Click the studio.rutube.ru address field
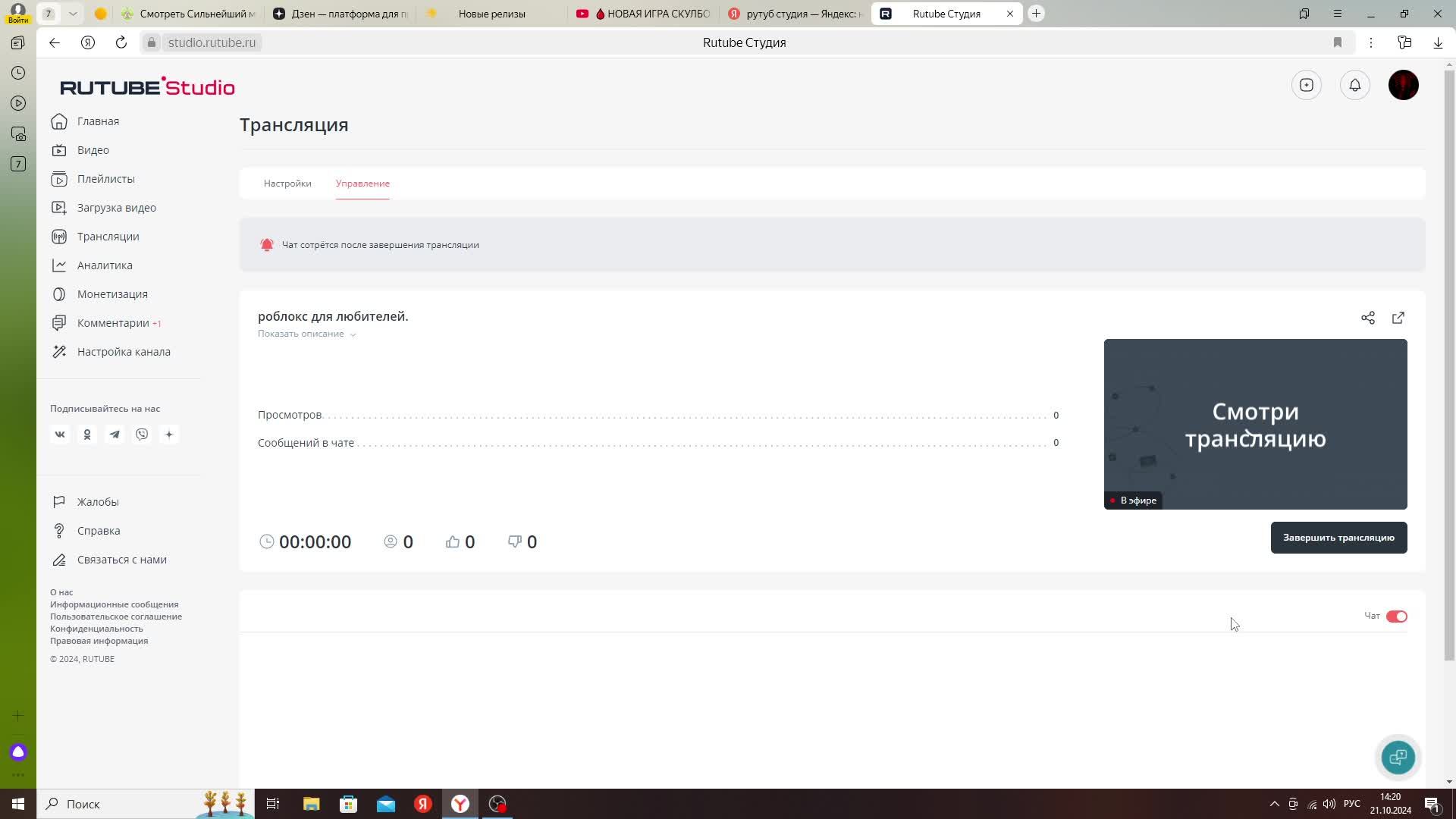 (x=212, y=42)
